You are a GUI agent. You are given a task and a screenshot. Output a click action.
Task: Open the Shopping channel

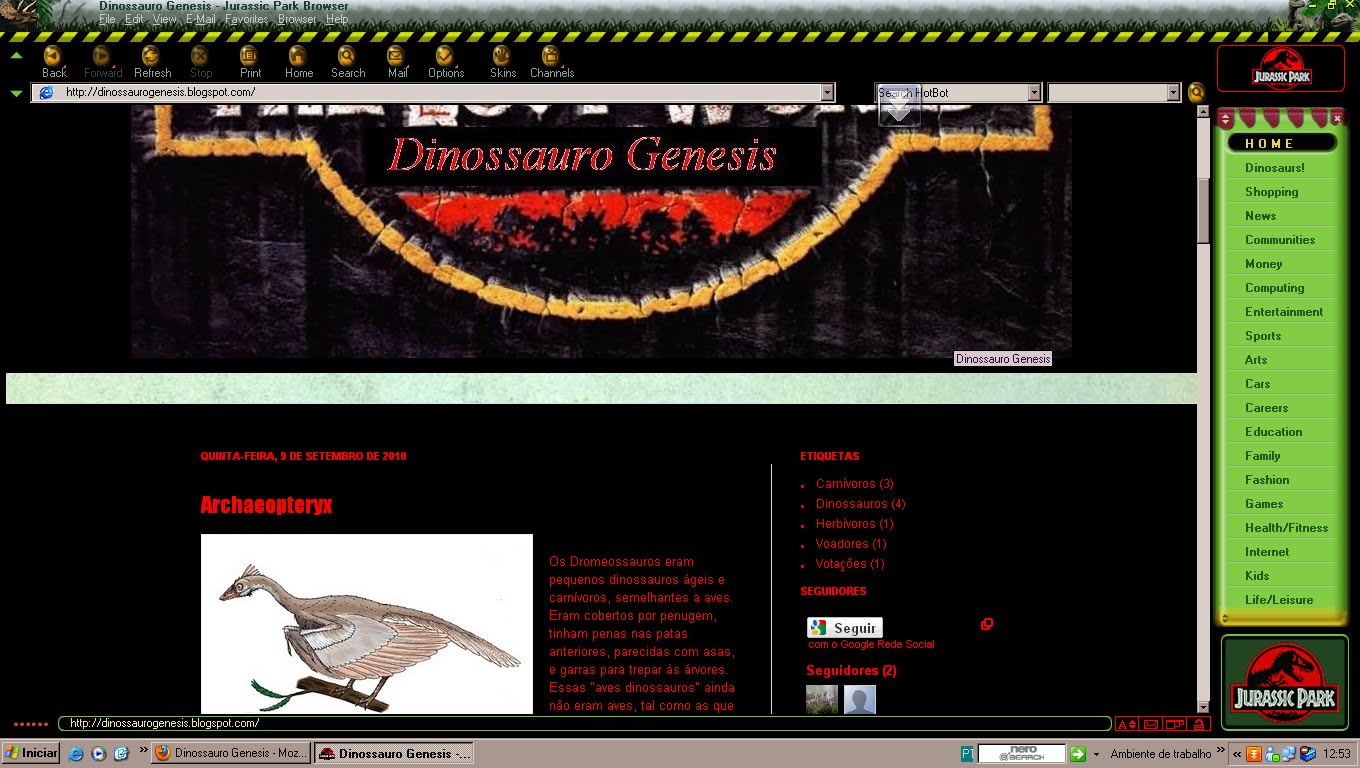point(1271,192)
